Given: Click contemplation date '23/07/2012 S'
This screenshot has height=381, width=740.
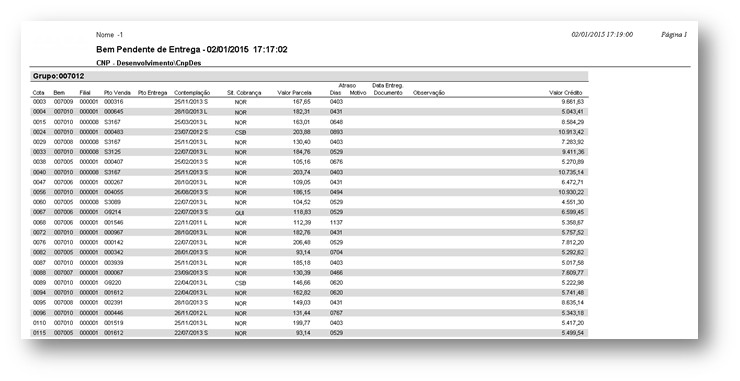Looking at the screenshot, I should [x=191, y=132].
